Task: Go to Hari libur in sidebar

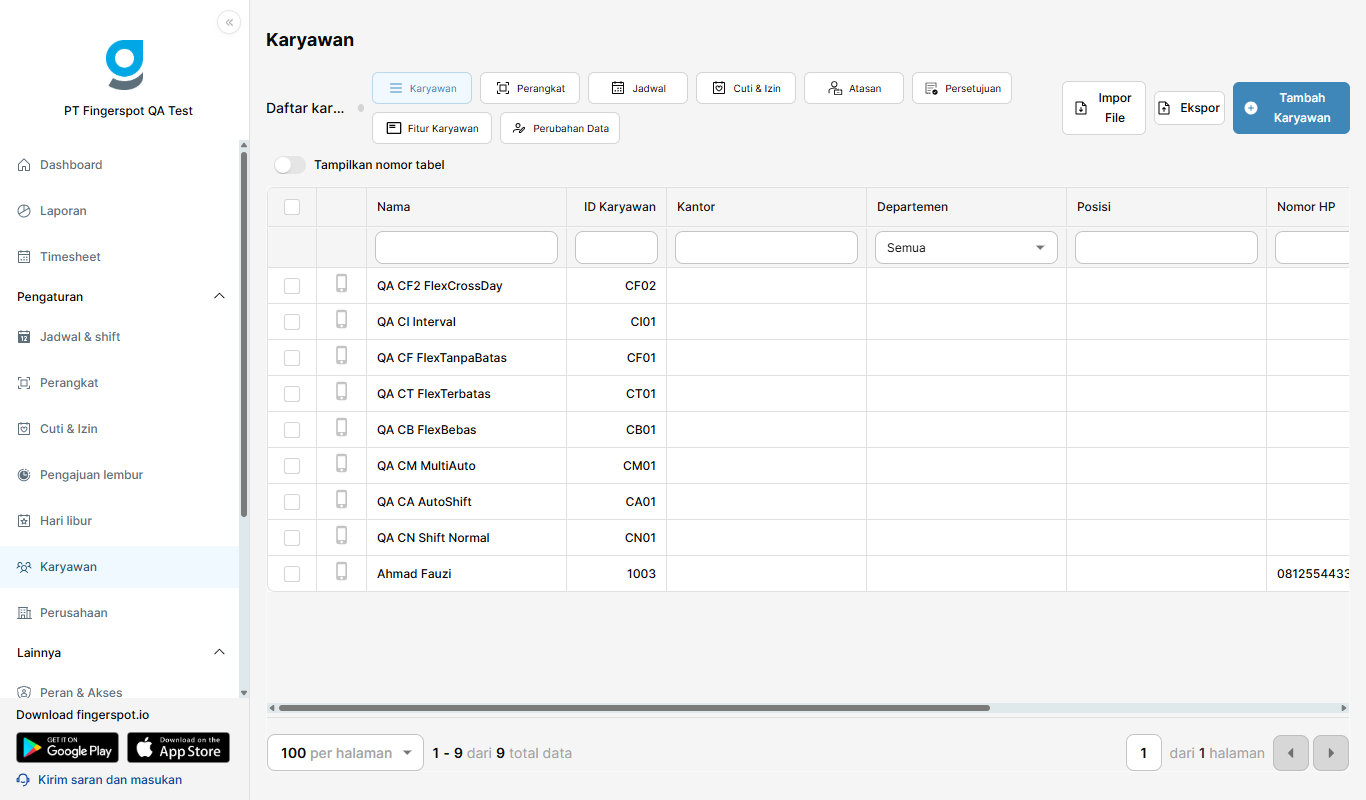Action: tap(66, 521)
